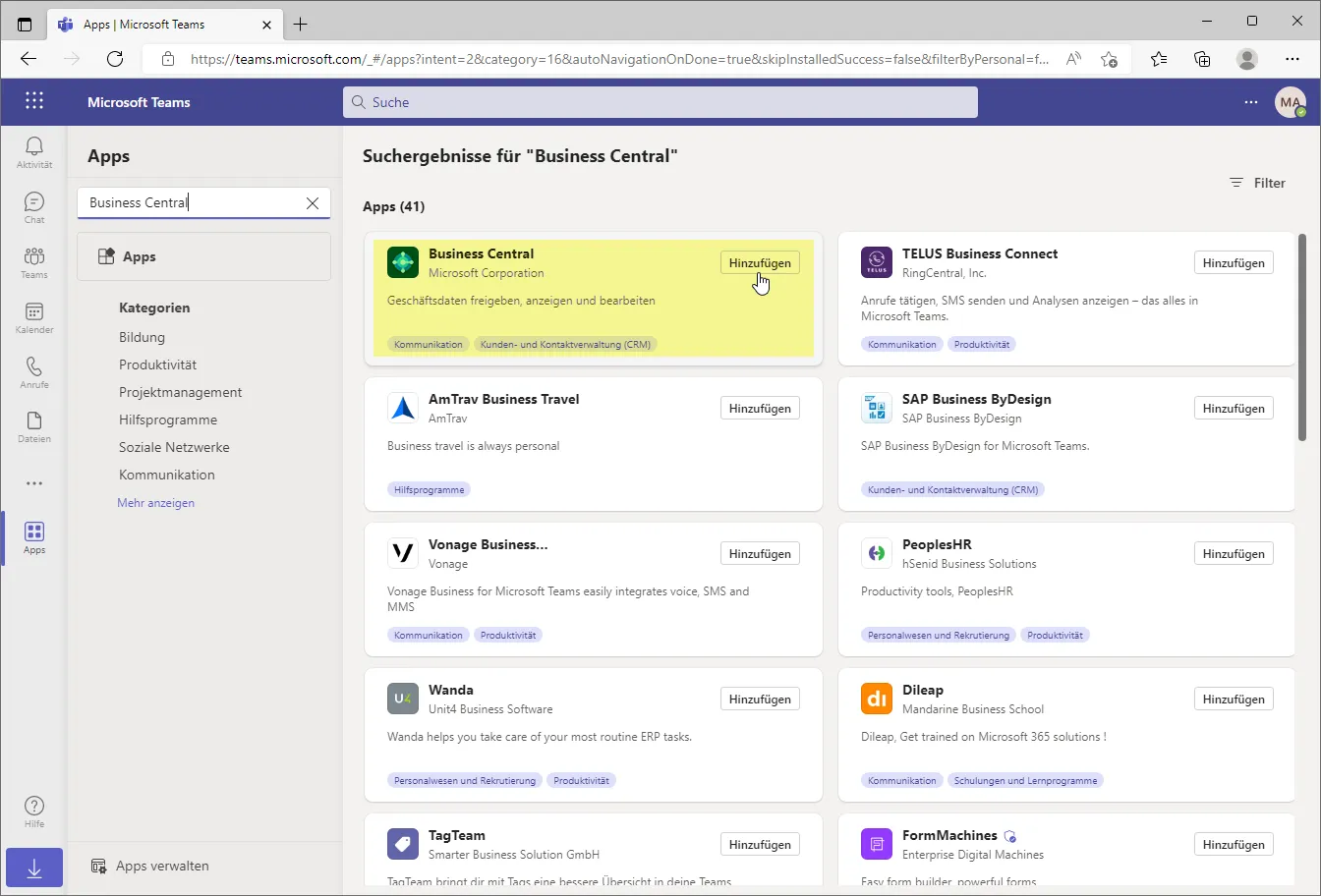Open browser favorites star list
Viewport: 1321px width, 896px height.
point(1159,59)
